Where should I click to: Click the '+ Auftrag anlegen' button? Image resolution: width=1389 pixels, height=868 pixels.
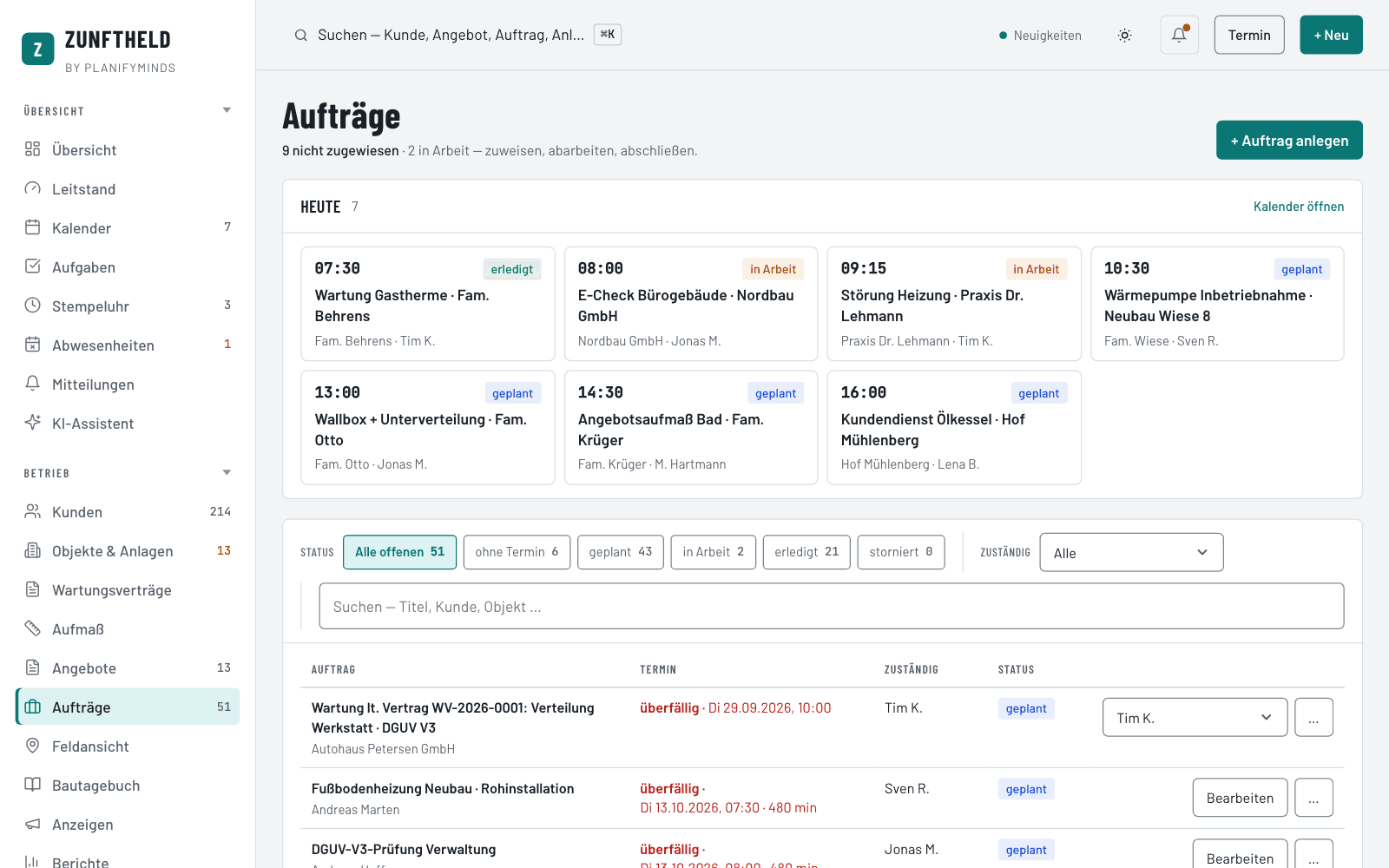click(x=1289, y=141)
